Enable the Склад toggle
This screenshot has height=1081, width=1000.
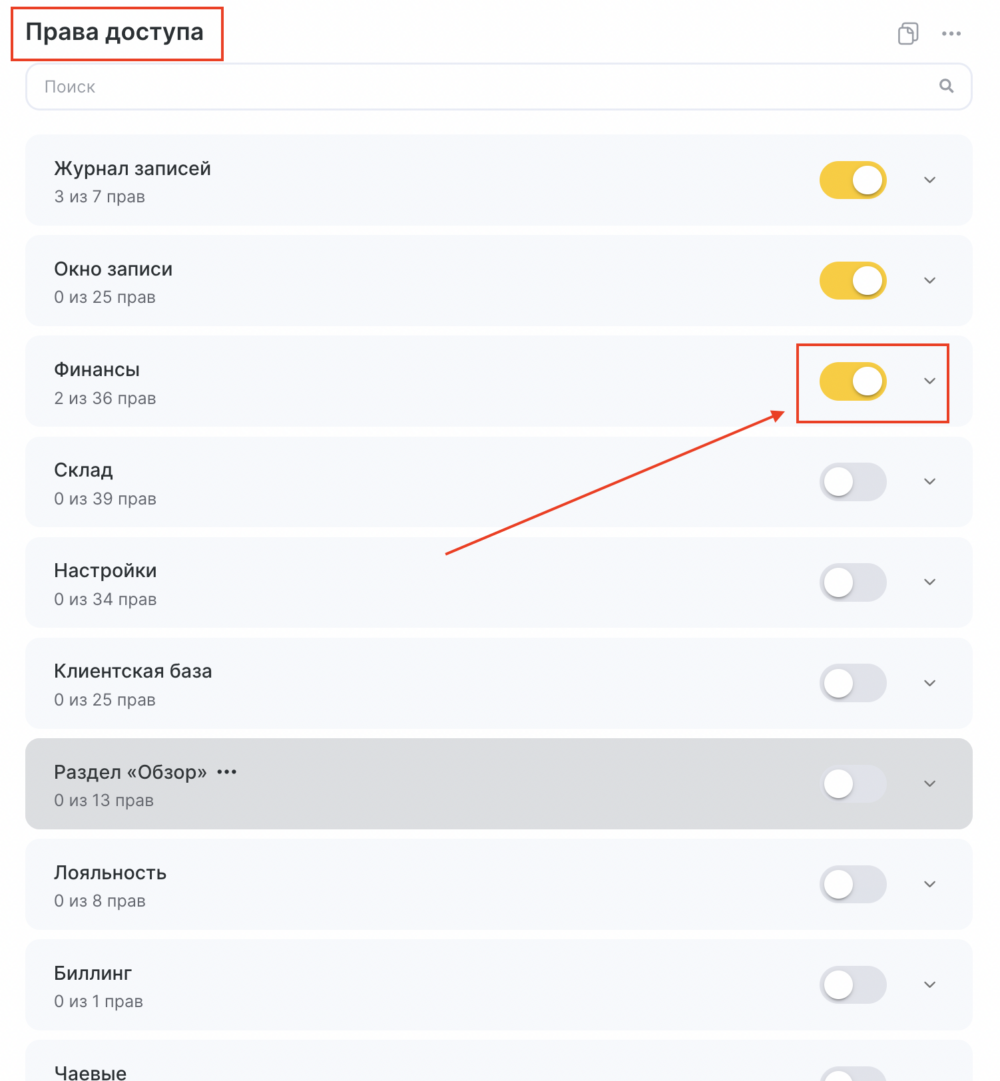click(853, 482)
